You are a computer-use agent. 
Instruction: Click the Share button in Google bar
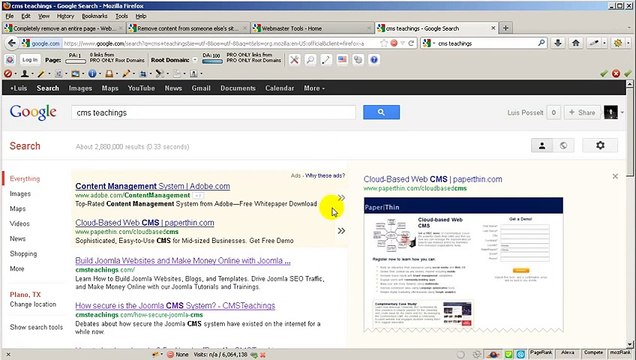(582, 112)
